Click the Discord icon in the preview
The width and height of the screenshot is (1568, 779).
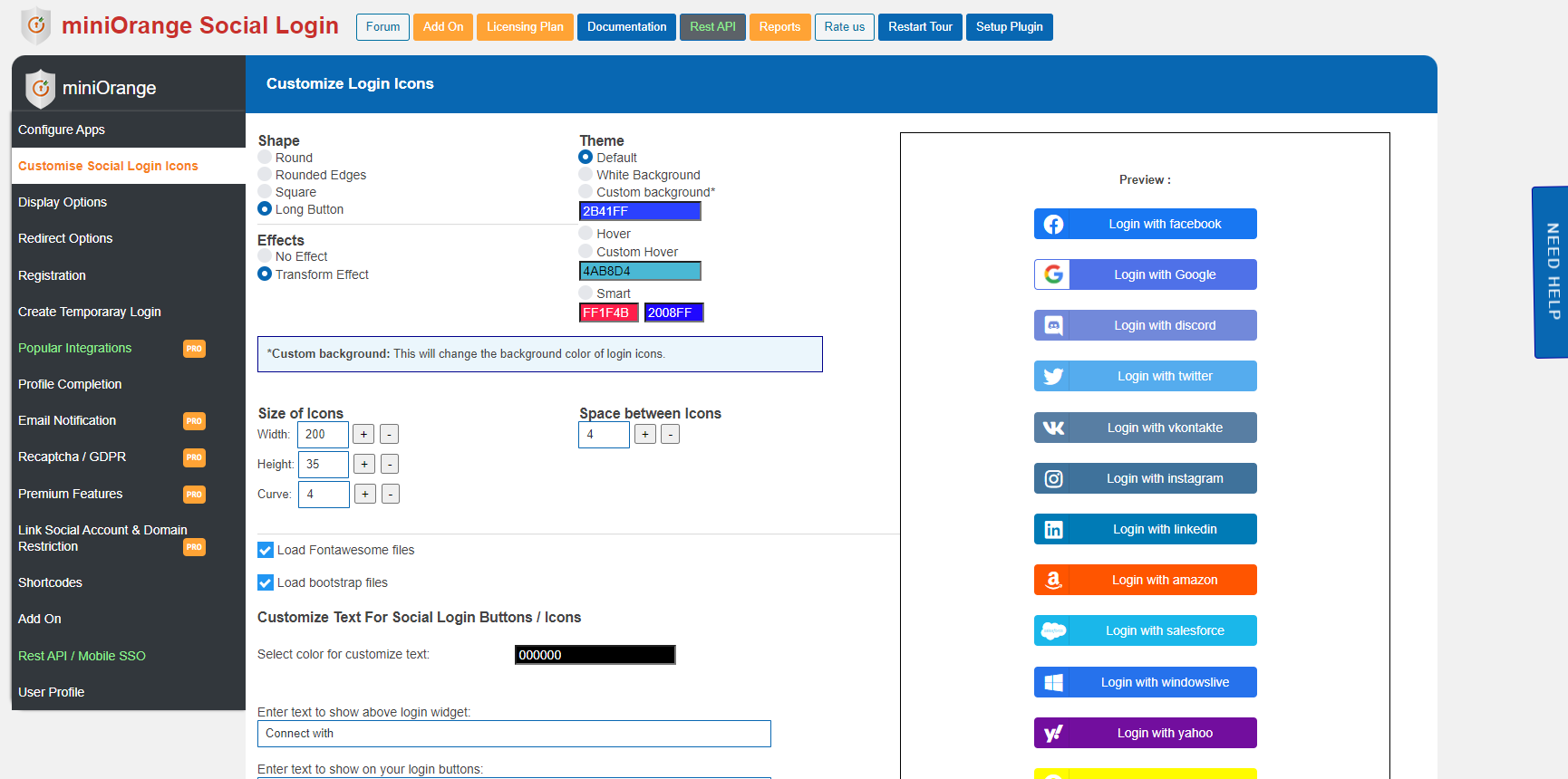tap(1053, 325)
